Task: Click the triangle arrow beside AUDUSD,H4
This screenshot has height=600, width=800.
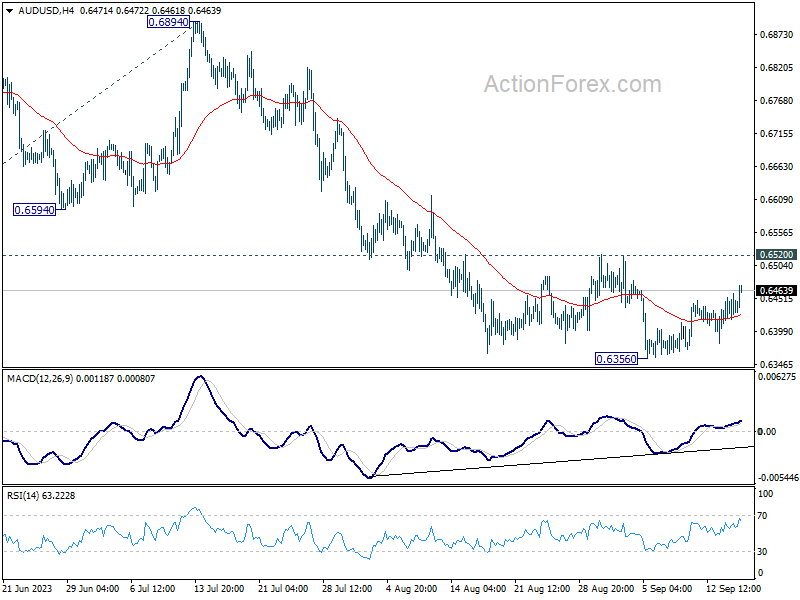Action: (9, 11)
